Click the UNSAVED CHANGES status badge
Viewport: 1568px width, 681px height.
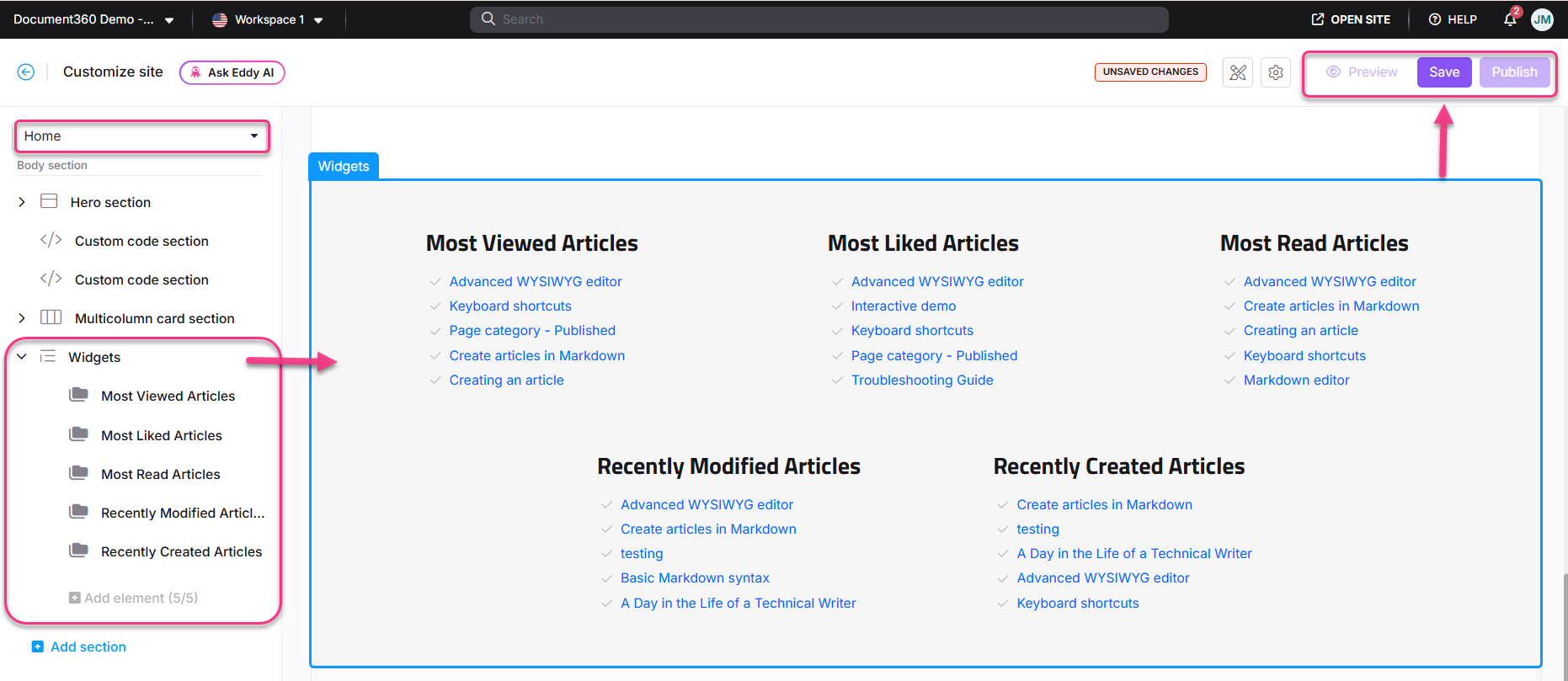pyautogui.click(x=1150, y=72)
